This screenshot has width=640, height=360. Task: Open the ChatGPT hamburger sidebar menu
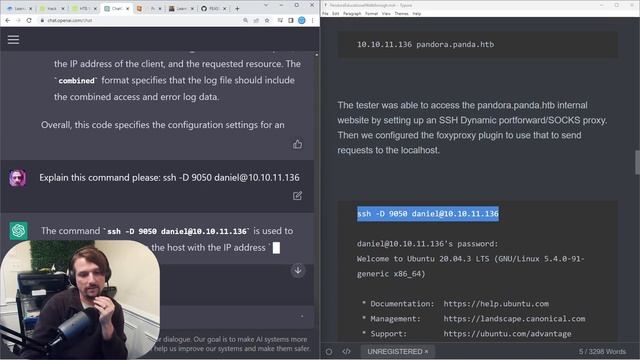[x=13, y=40]
